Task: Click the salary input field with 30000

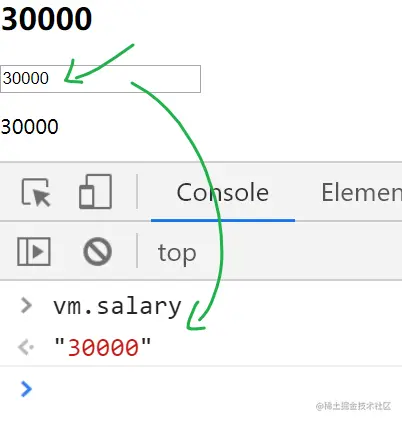Action: coord(100,79)
